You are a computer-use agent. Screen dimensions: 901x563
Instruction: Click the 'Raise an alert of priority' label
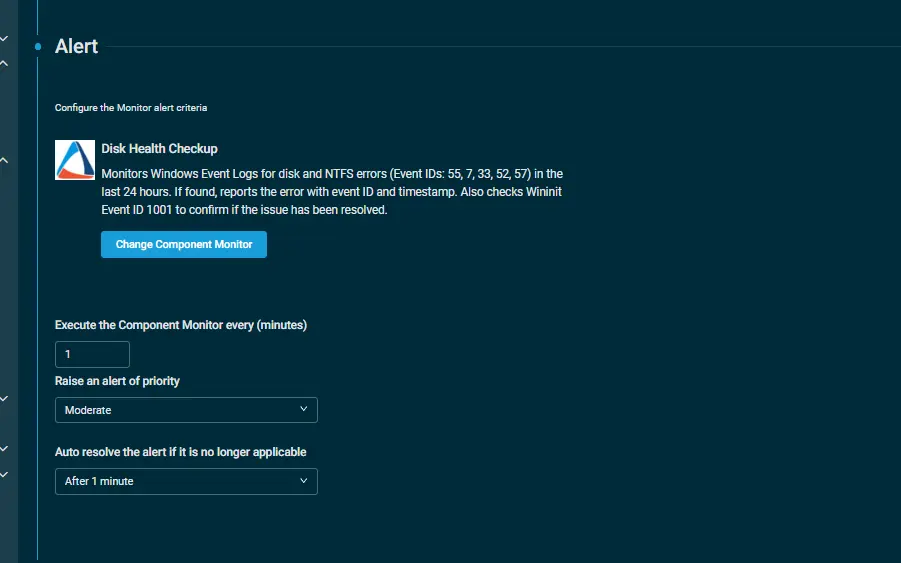[117, 381]
